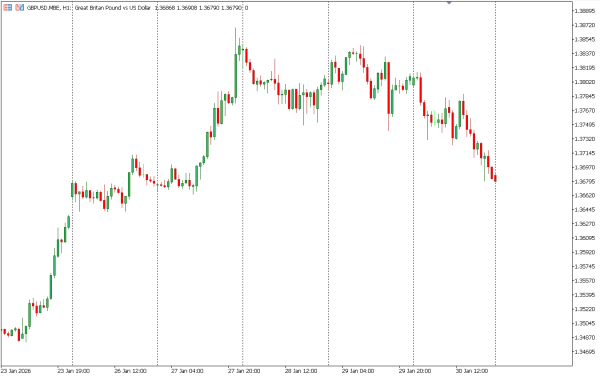Click the 1.35395 price scale label
Screen dimensions: 600x376
(x=585, y=295)
